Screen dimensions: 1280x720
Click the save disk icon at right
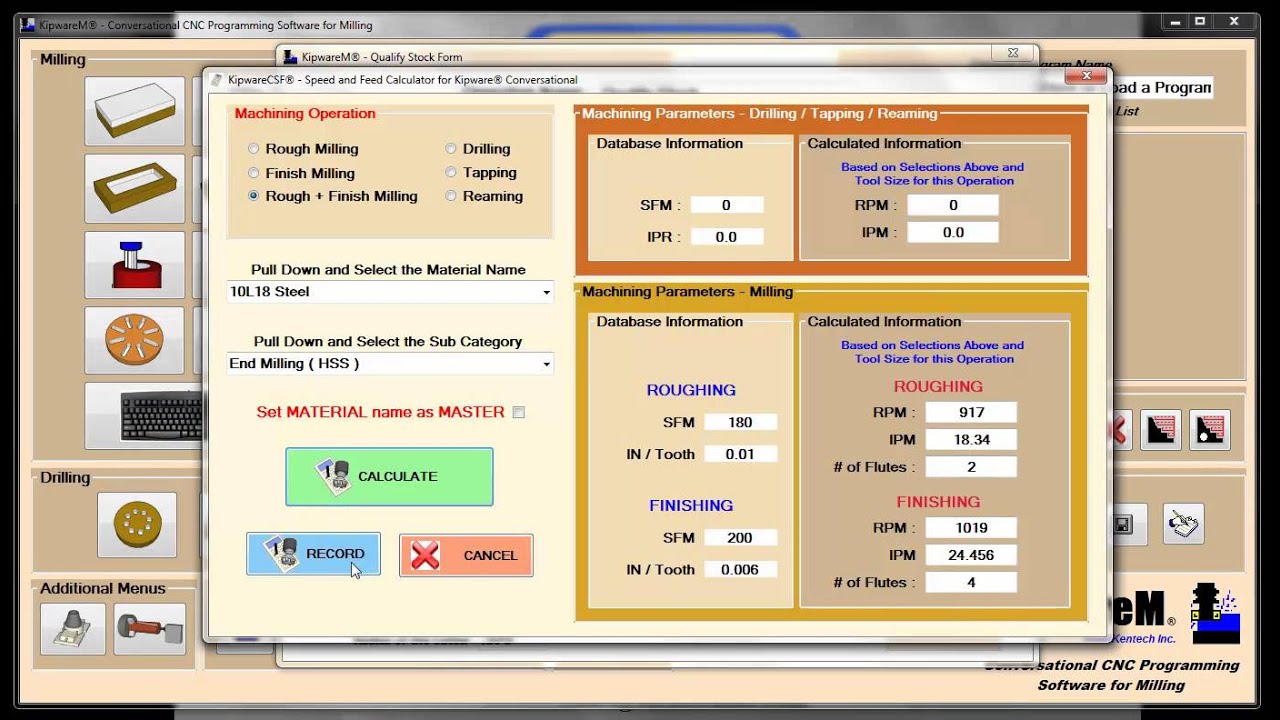click(x=1123, y=524)
